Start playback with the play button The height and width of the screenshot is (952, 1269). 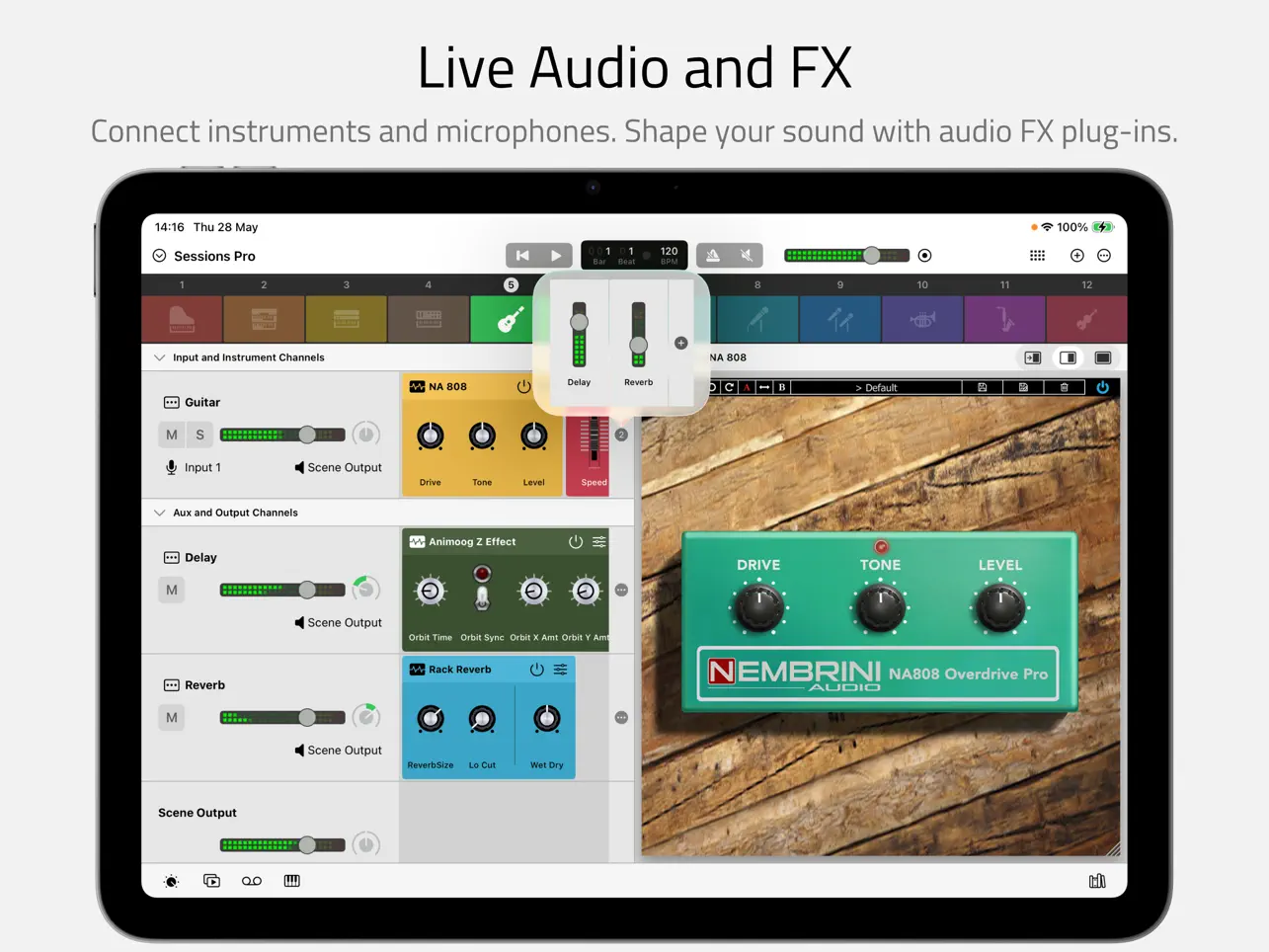click(x=556, y=256)
